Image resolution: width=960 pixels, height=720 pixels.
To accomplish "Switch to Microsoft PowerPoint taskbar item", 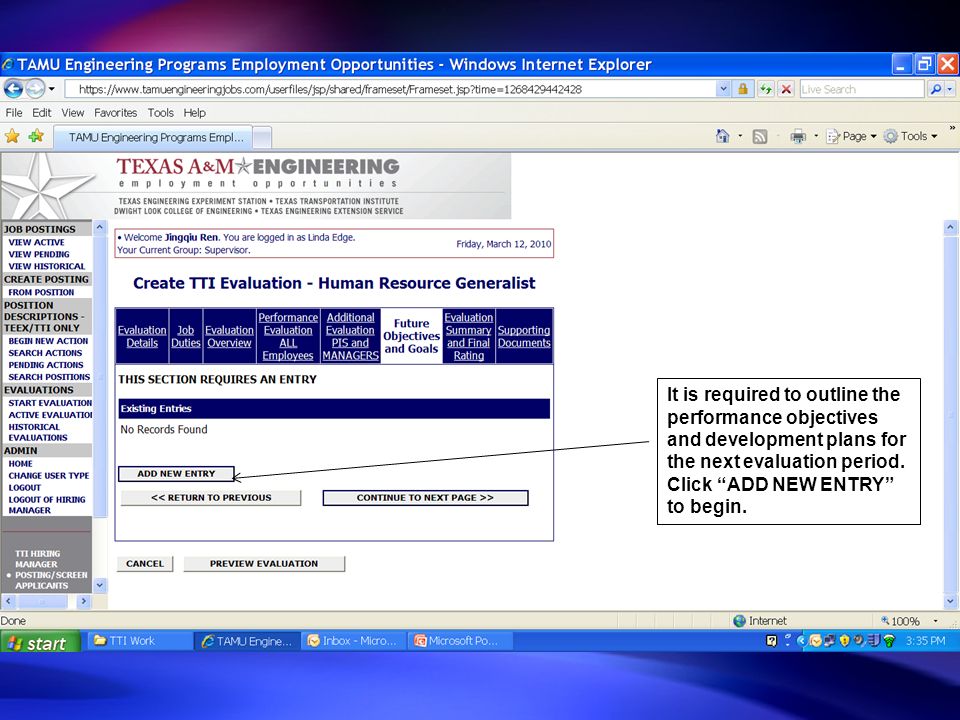I will 459,641.
